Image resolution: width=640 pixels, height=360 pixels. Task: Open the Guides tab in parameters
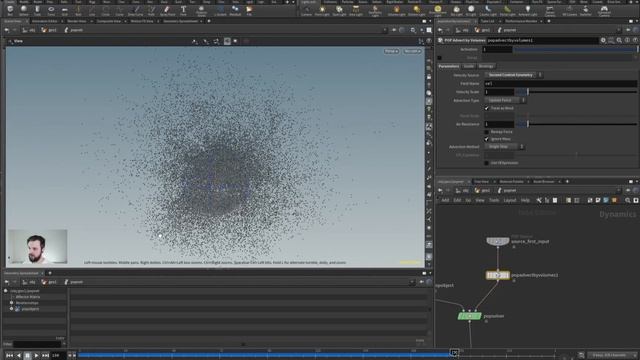pyautogui.click(x=469, y=66)
